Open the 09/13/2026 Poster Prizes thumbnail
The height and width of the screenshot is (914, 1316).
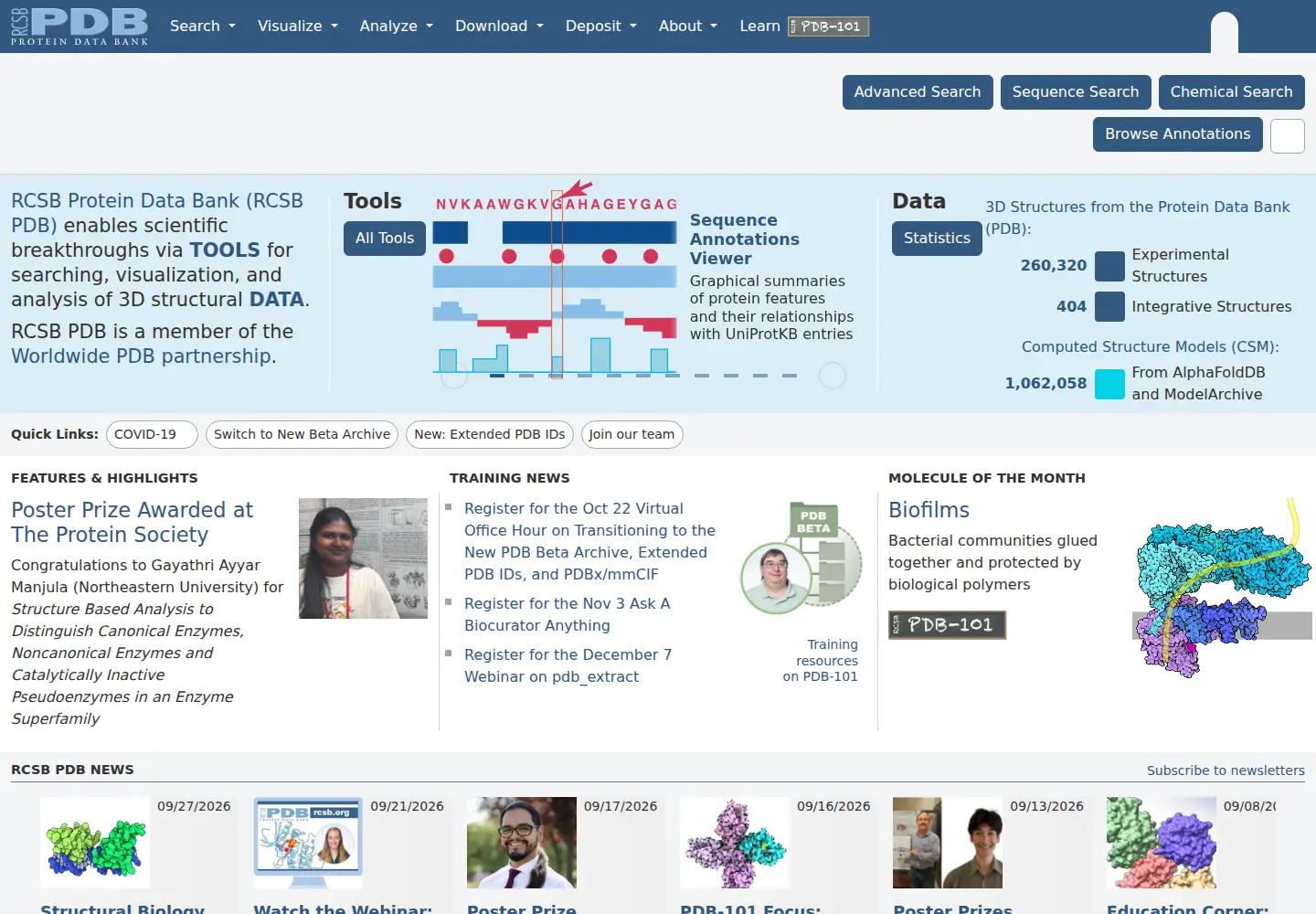coord(948,843)
